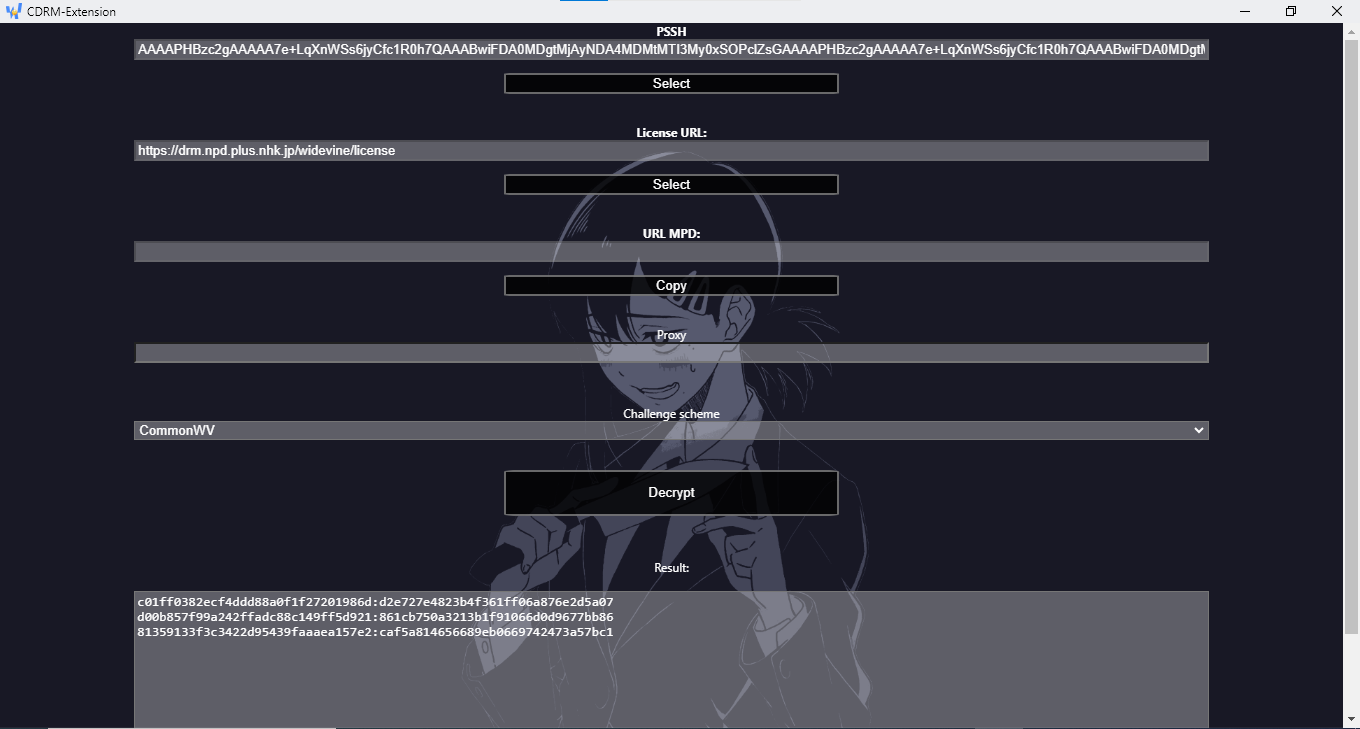Minimize the CDRM-Extension window

click(x=1245, y=11)
